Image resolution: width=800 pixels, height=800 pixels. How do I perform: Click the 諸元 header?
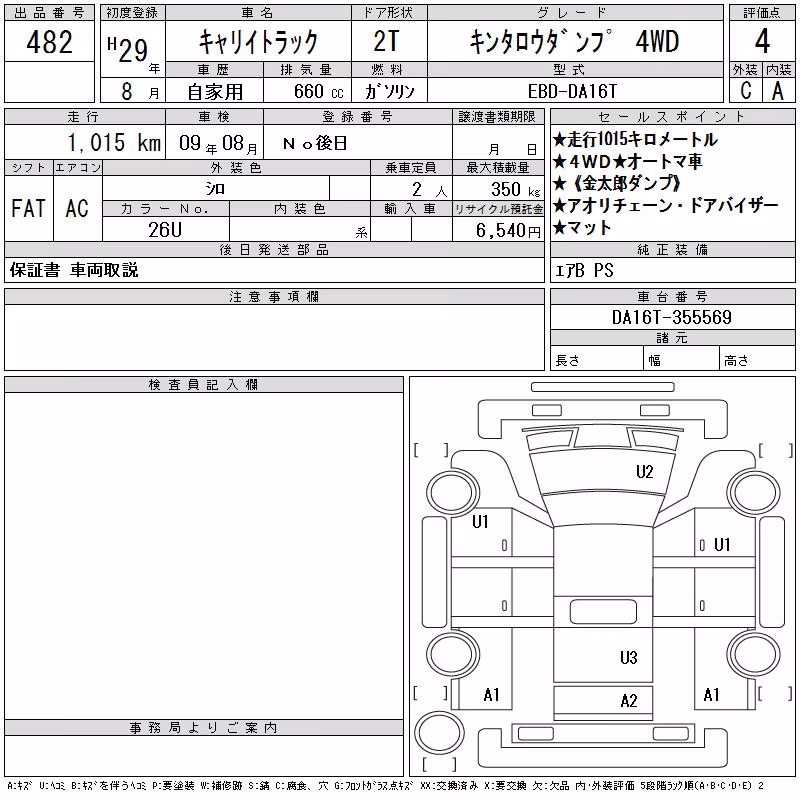pyautogui.click(x=672, y=337)
